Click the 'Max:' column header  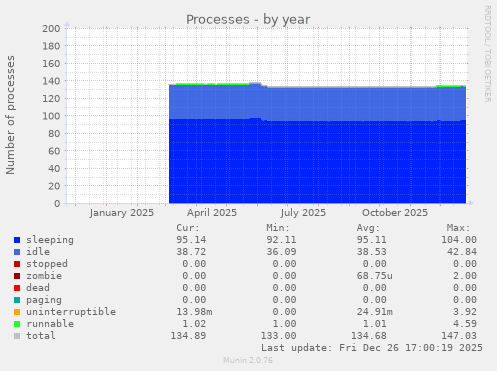(x=458, y=228)
